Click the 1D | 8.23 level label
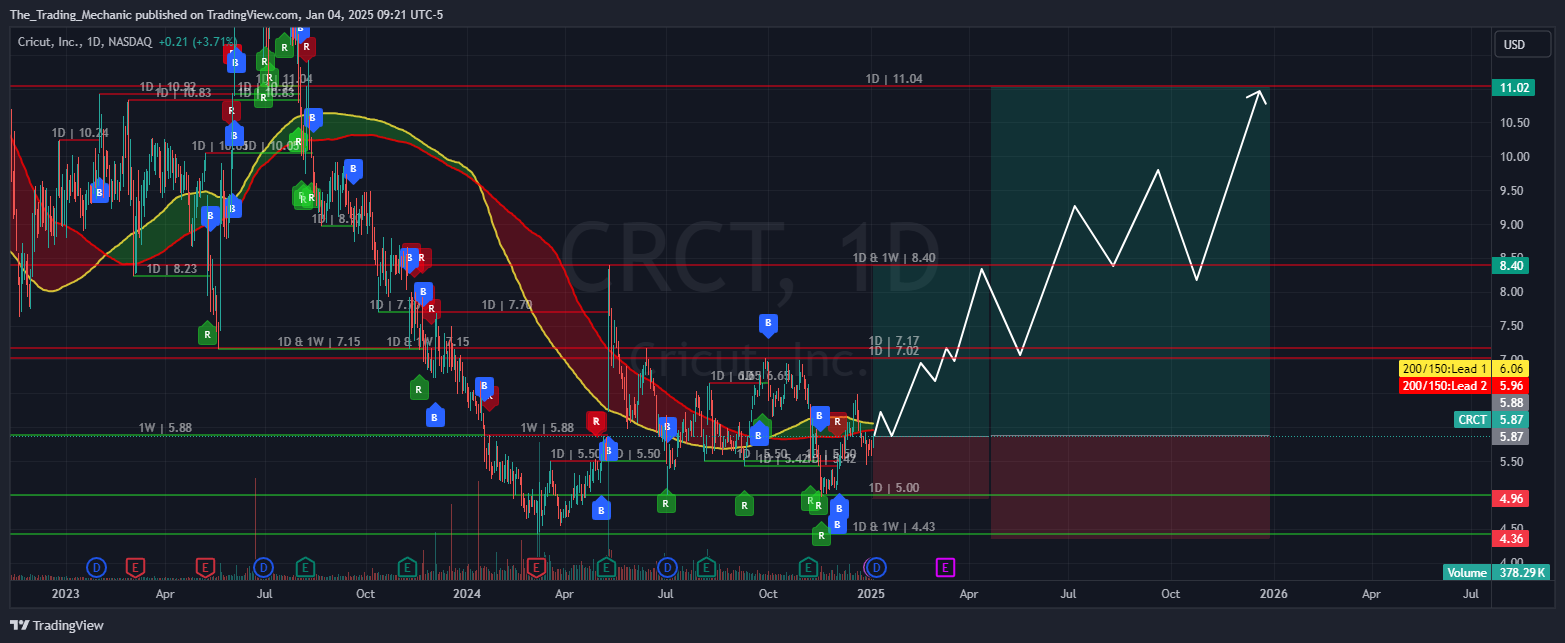 click(x=174, y=268)
